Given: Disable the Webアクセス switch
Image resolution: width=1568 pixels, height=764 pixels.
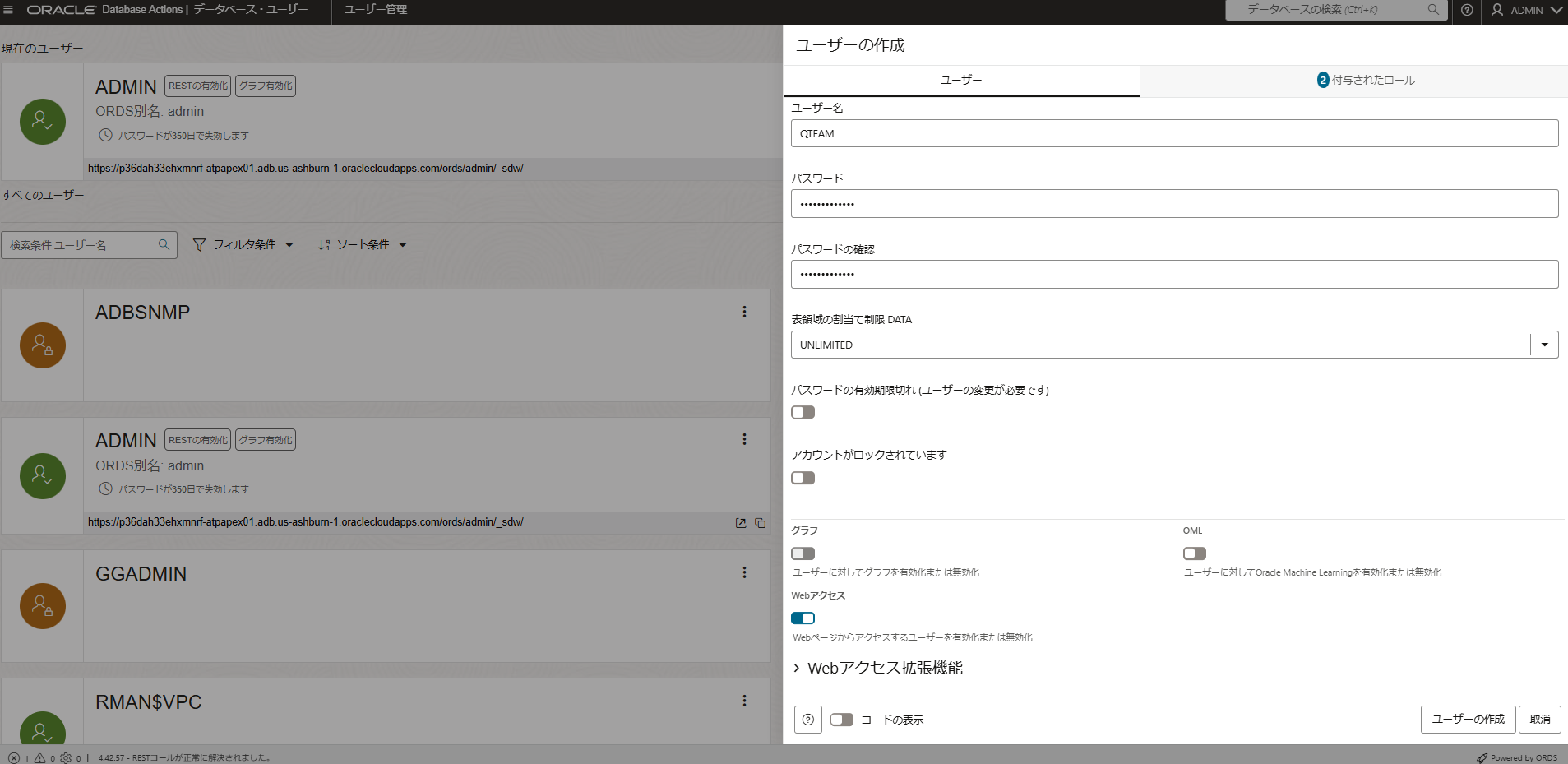Looking at the screenshot, I should 803,618.
